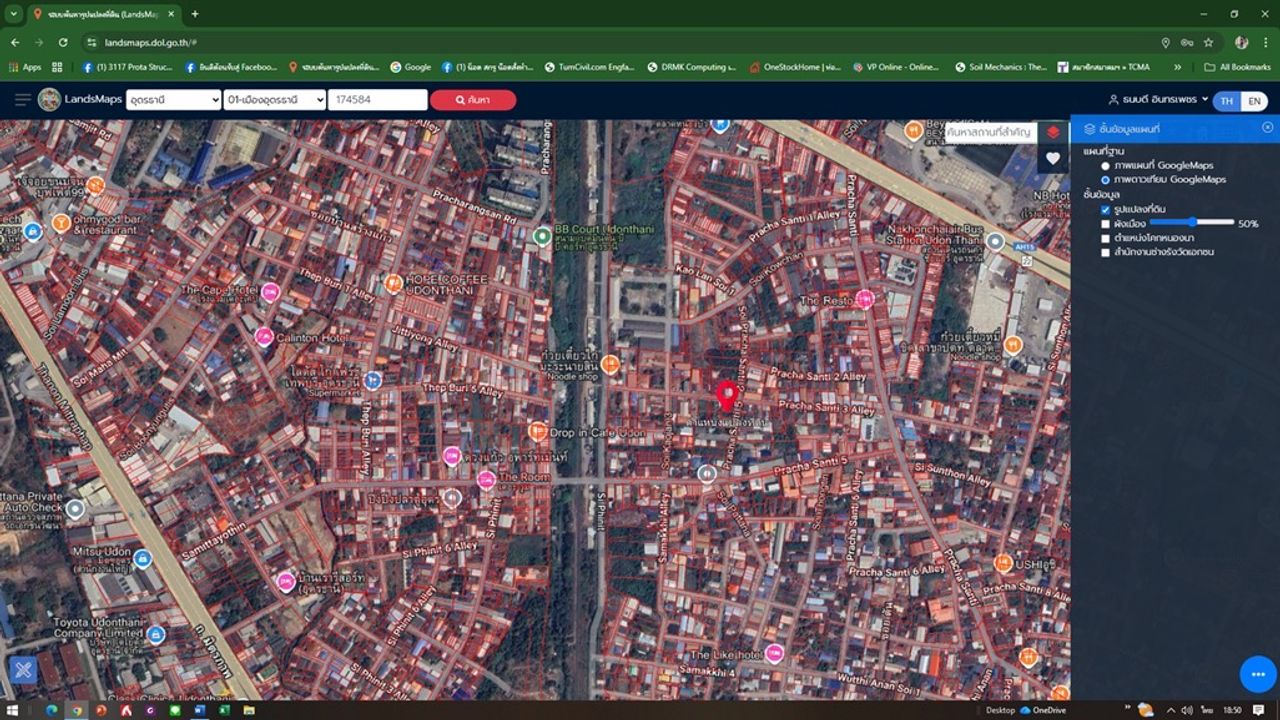This screenshot has width=1280, height=720.
Task: Click the BB Court Udonthani map marker
Action: [542, 236]
